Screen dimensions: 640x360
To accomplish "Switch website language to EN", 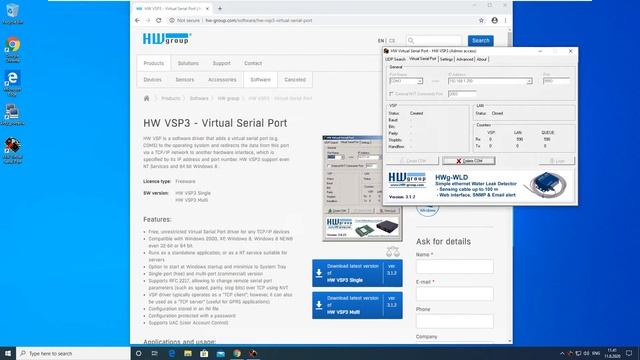I will [381, 41].
